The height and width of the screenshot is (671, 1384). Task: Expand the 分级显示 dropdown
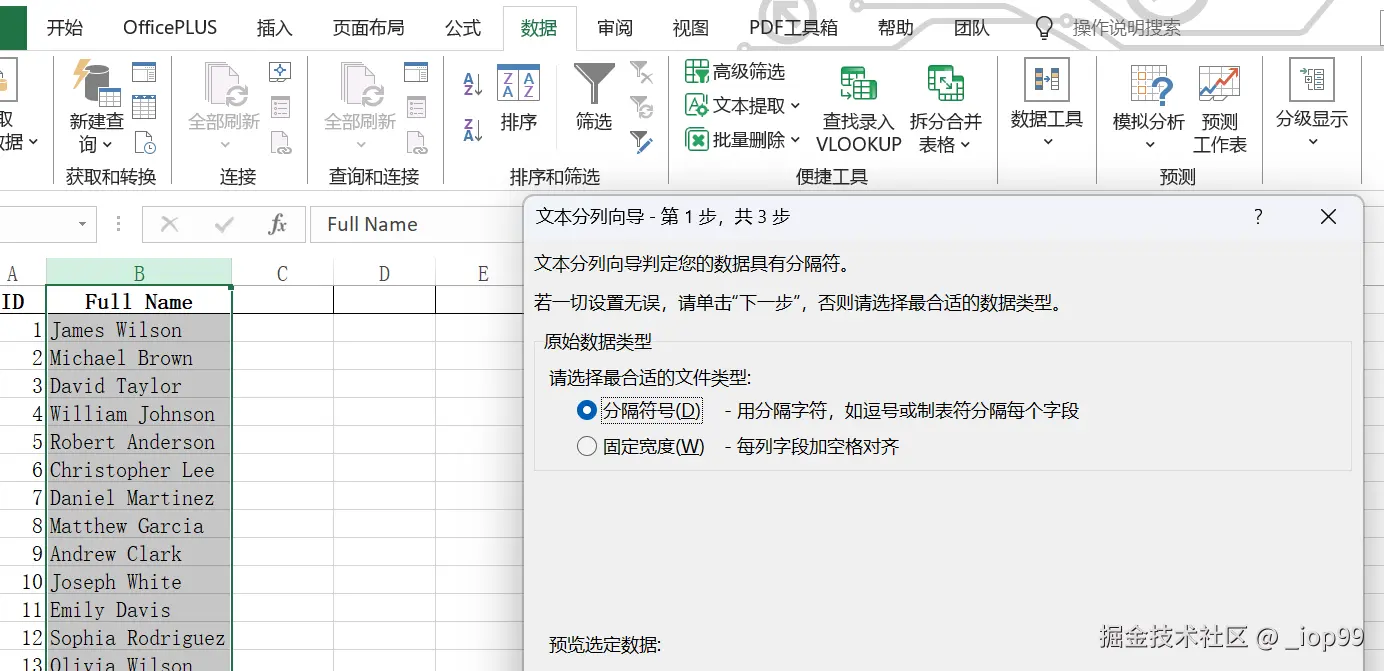(1313, 142)
